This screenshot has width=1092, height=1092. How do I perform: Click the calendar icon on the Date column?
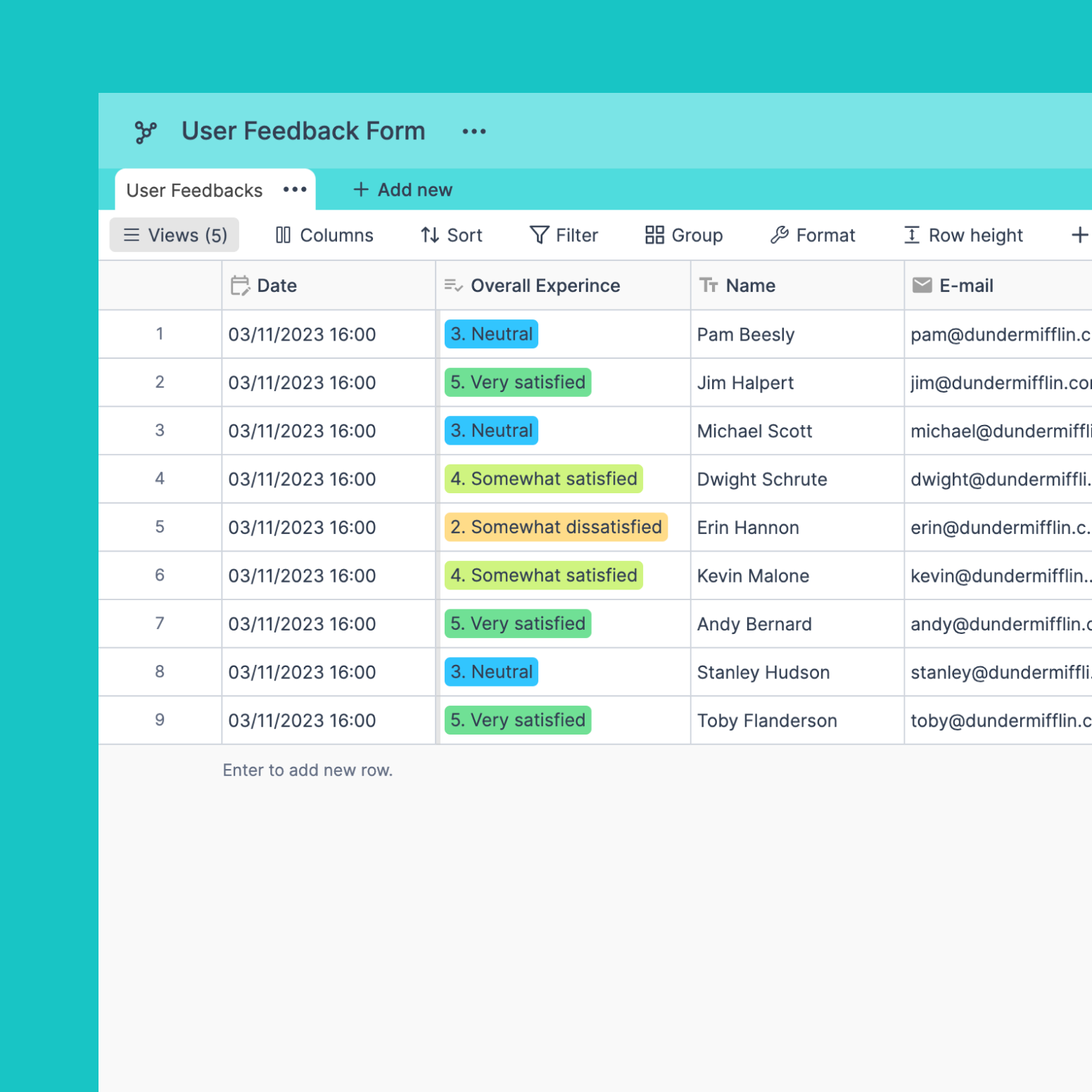click(241, 285)
